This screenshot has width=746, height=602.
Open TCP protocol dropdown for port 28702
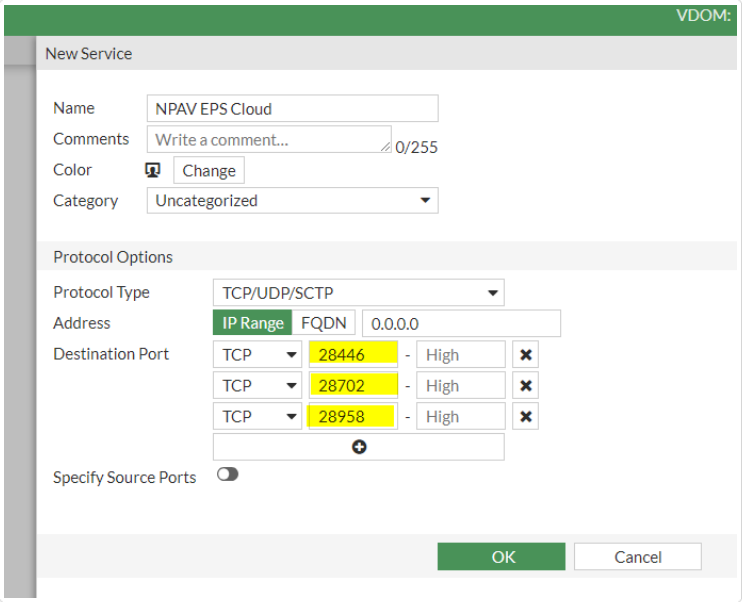tap(258, 386)
